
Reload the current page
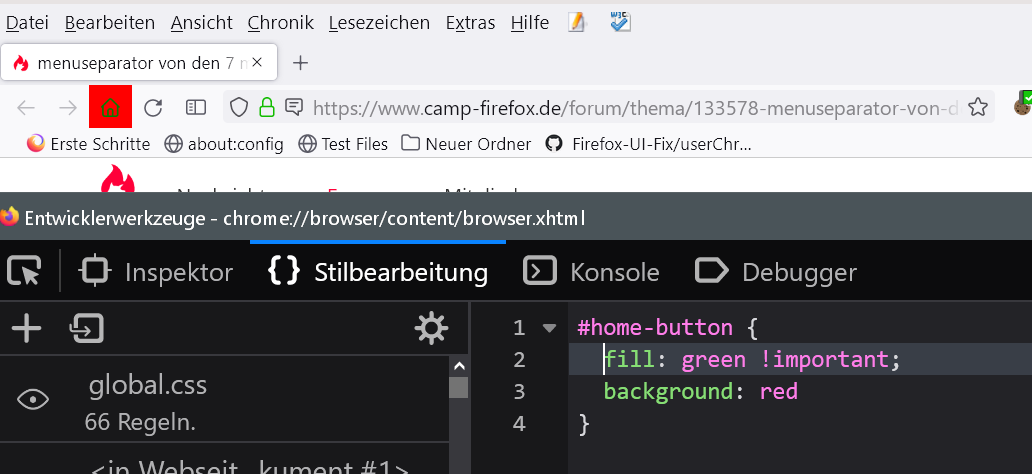(153, 107)
